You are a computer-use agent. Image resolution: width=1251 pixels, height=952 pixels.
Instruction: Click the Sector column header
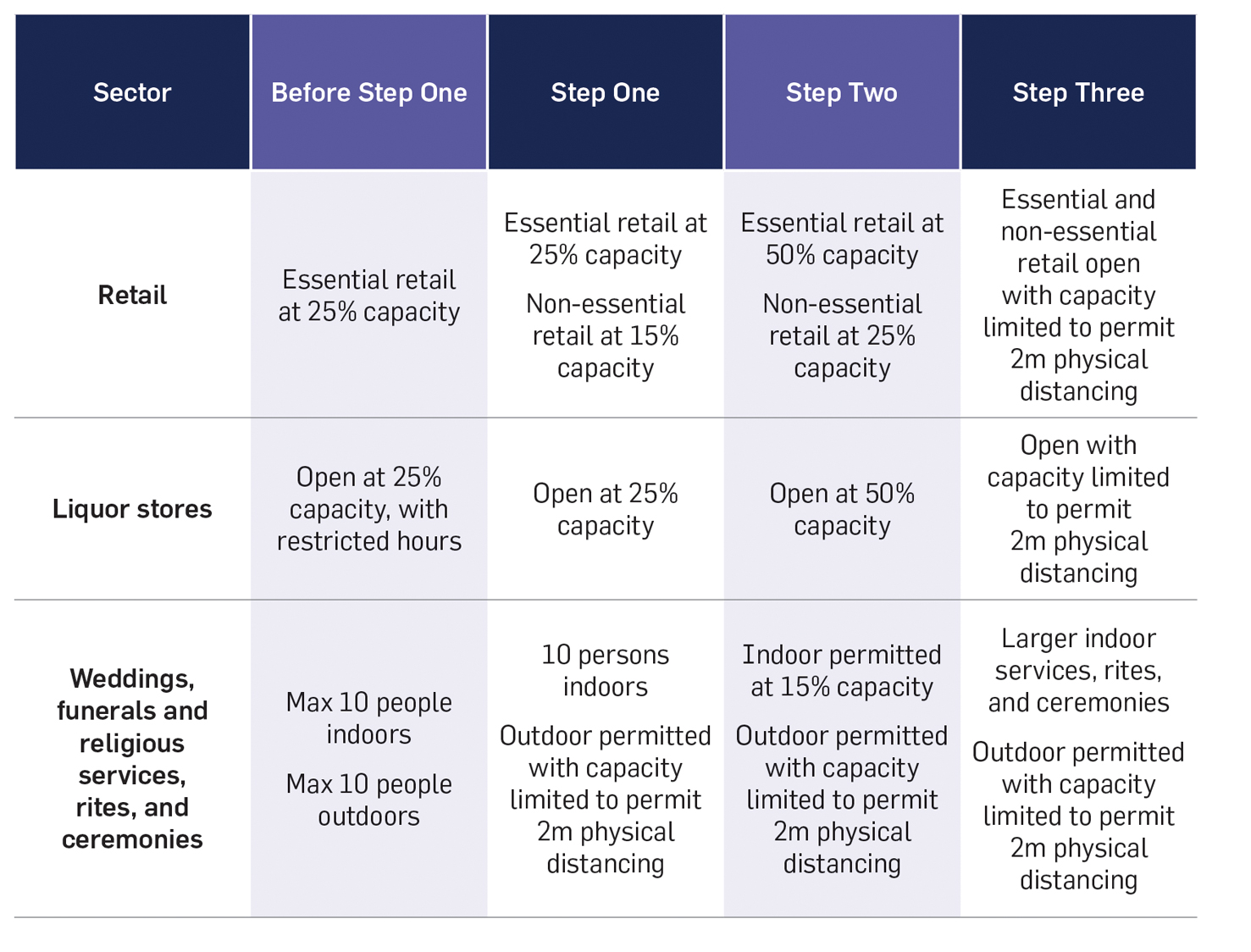pos(132,92)
